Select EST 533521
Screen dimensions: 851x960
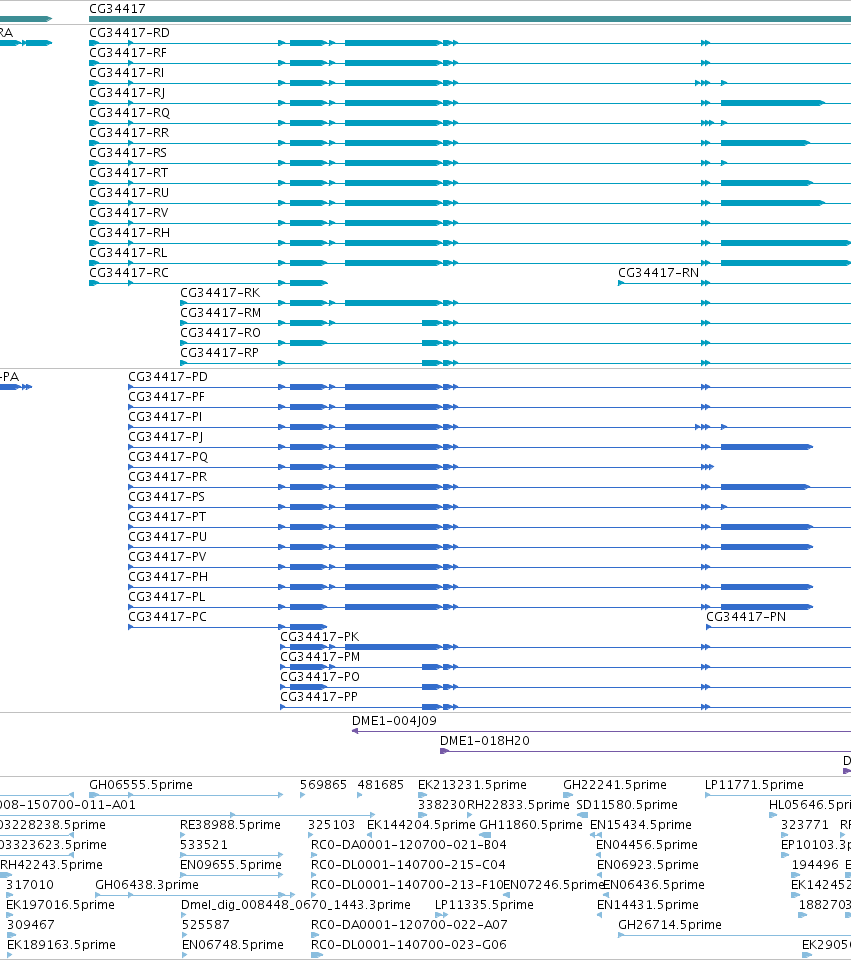click(204, 845)
